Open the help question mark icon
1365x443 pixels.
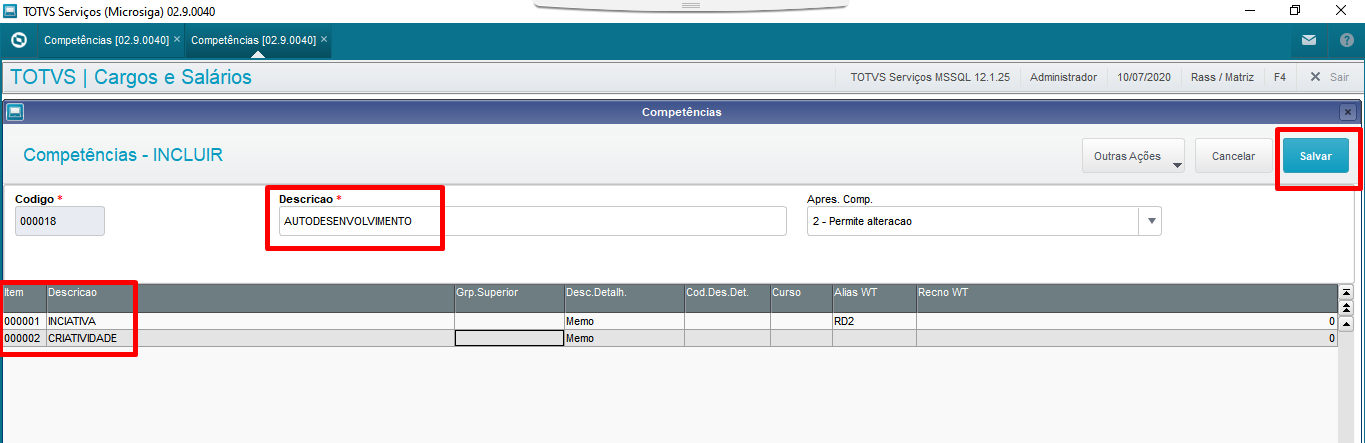1346,41
